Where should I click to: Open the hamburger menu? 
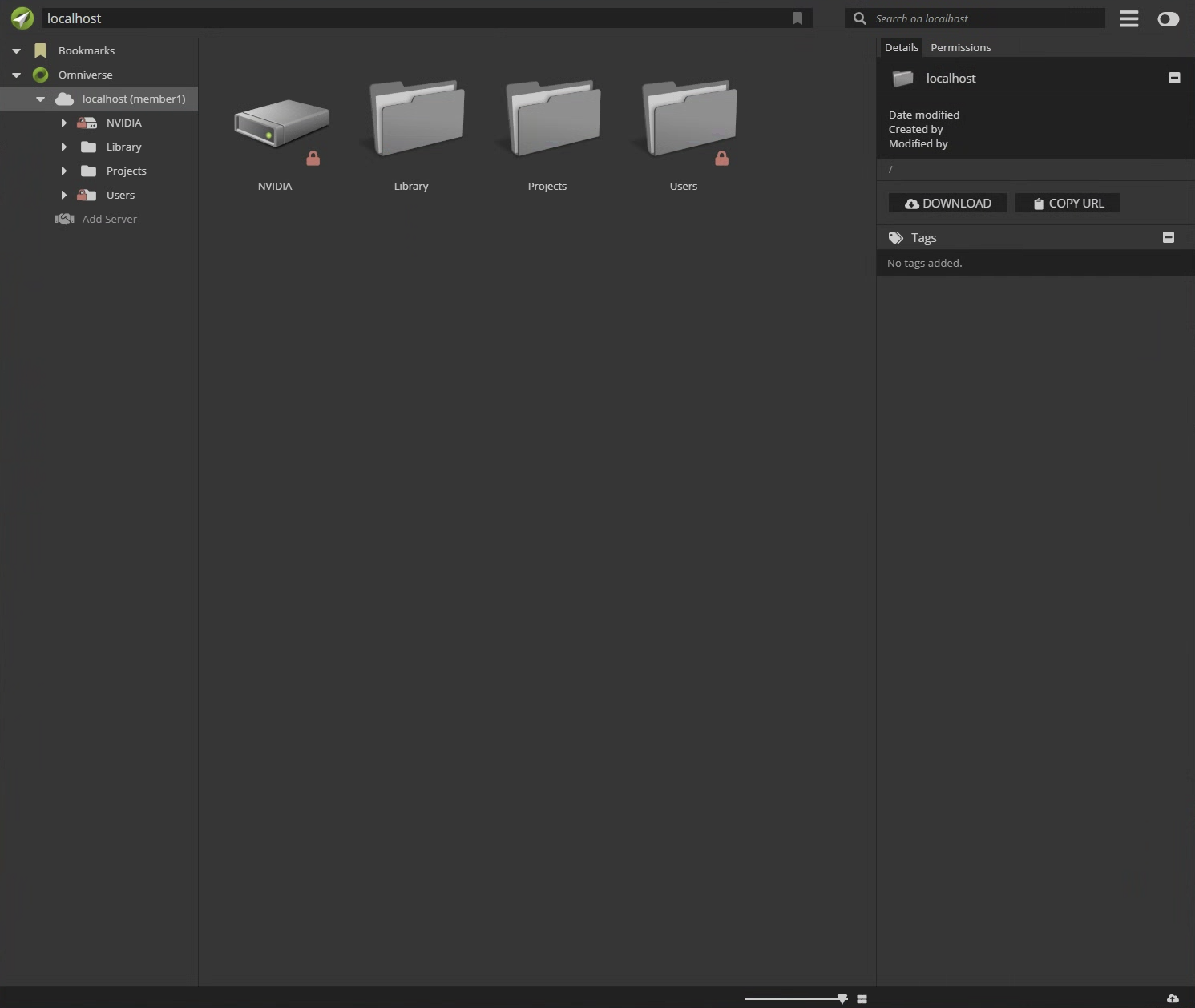tap(1128, 18)
